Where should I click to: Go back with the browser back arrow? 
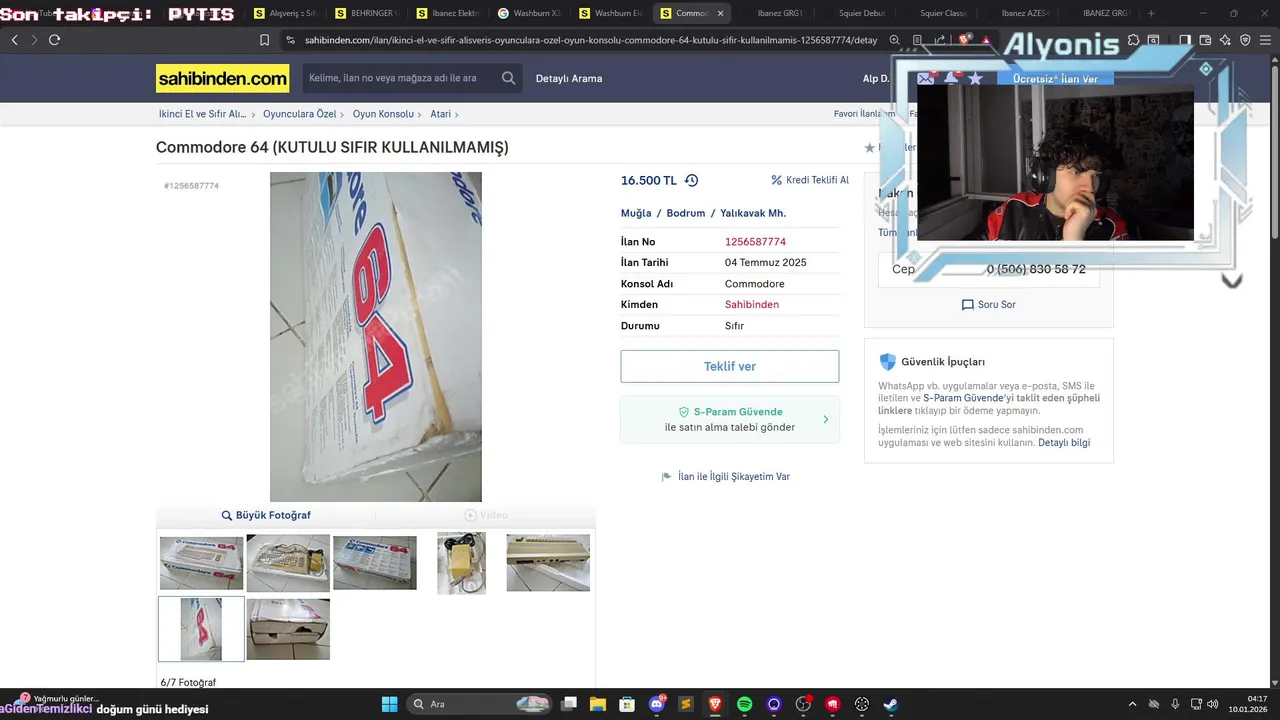click(x=14, y=40)
